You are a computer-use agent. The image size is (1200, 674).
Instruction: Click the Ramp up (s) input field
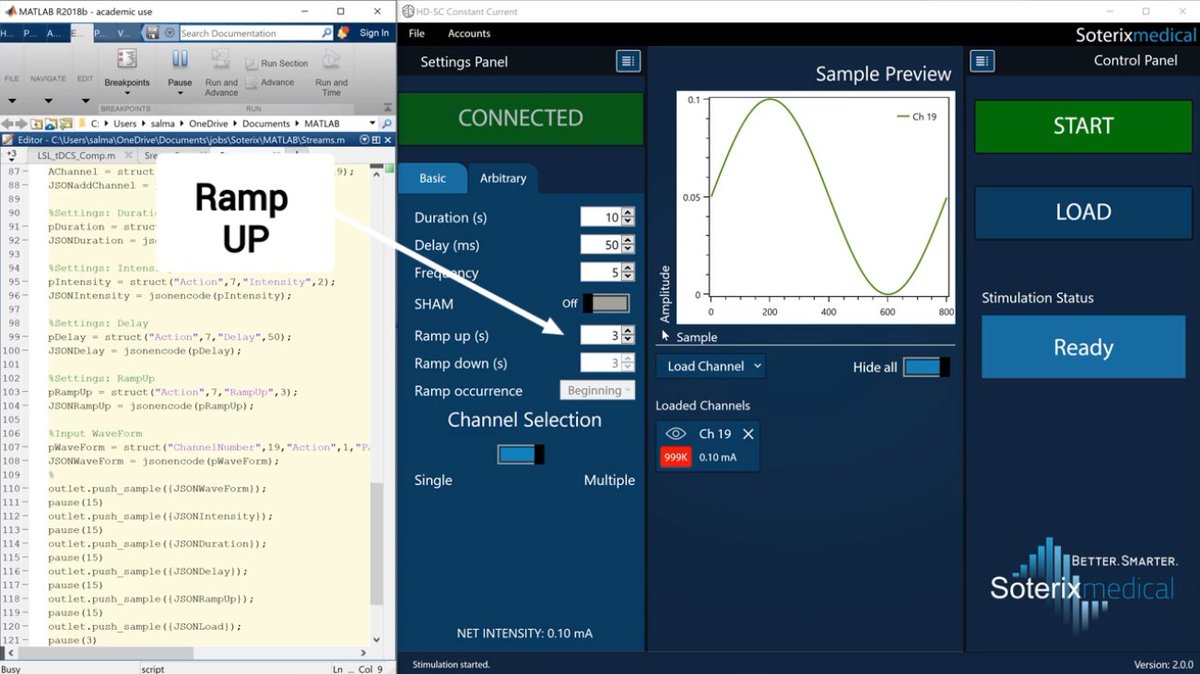tap(601, 336)
